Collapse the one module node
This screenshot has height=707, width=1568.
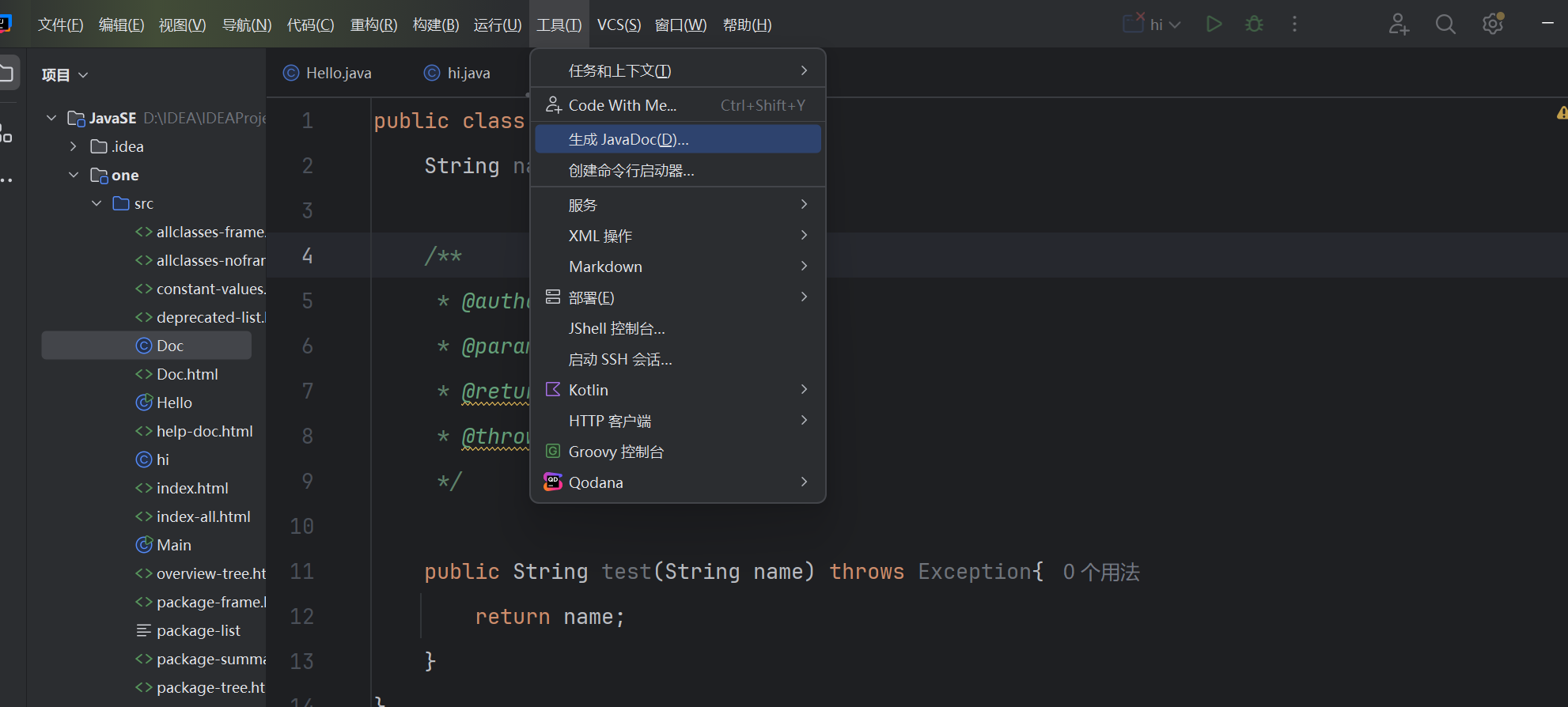coord(74,175)
